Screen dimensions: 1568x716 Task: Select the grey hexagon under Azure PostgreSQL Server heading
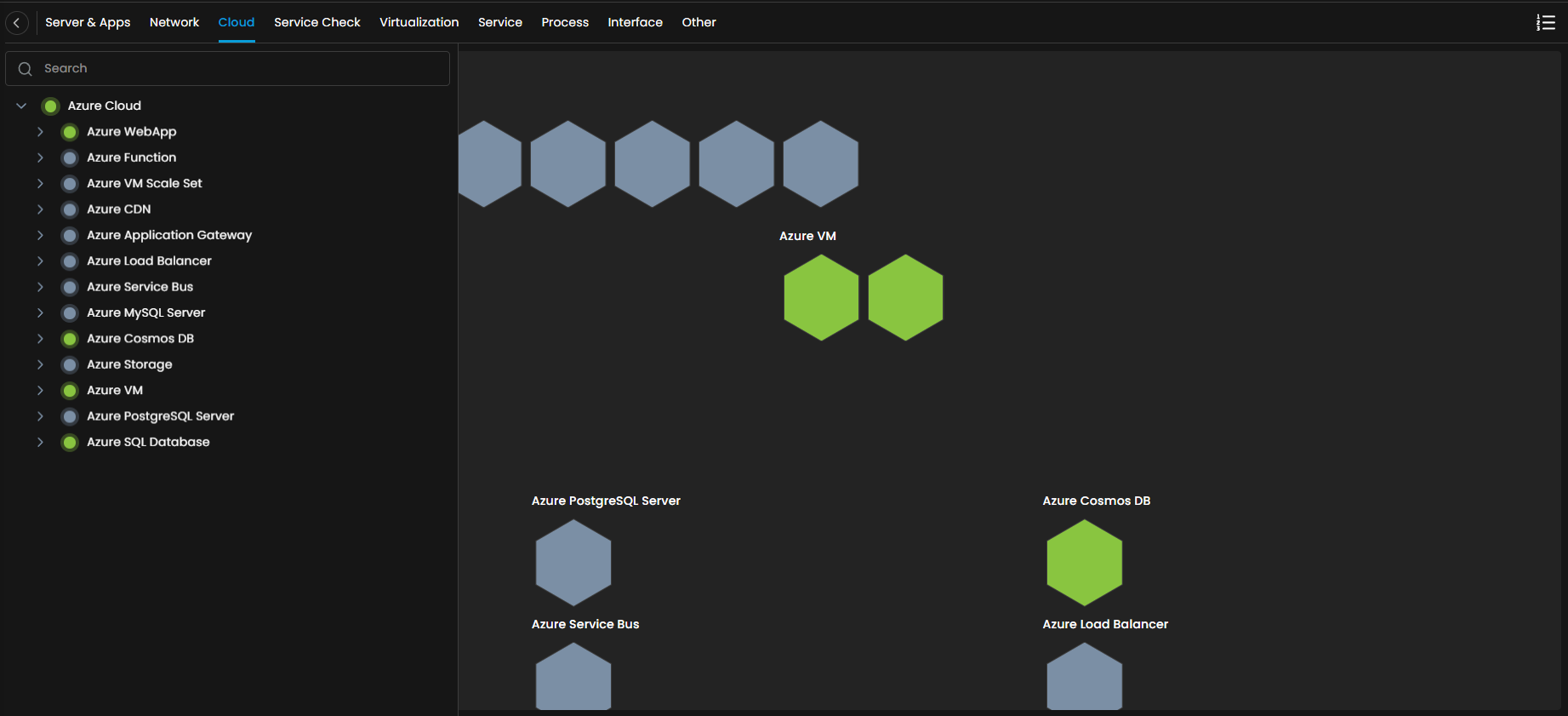pos(573,563)
